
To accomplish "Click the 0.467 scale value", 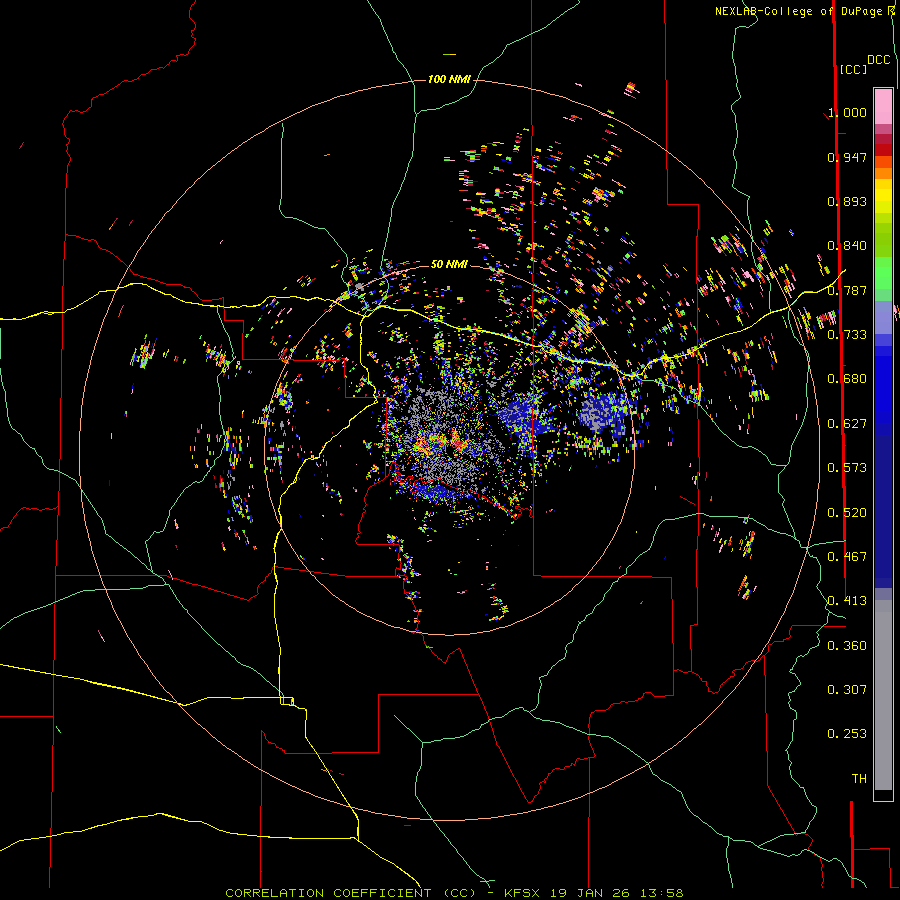I will [x=847, y=557].
